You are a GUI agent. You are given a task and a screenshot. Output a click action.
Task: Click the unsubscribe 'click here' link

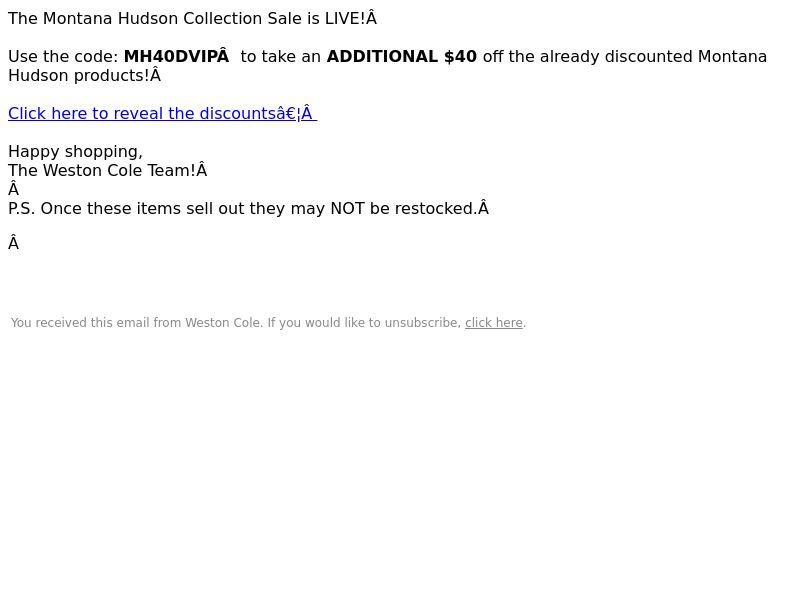(x=493, y=323)
